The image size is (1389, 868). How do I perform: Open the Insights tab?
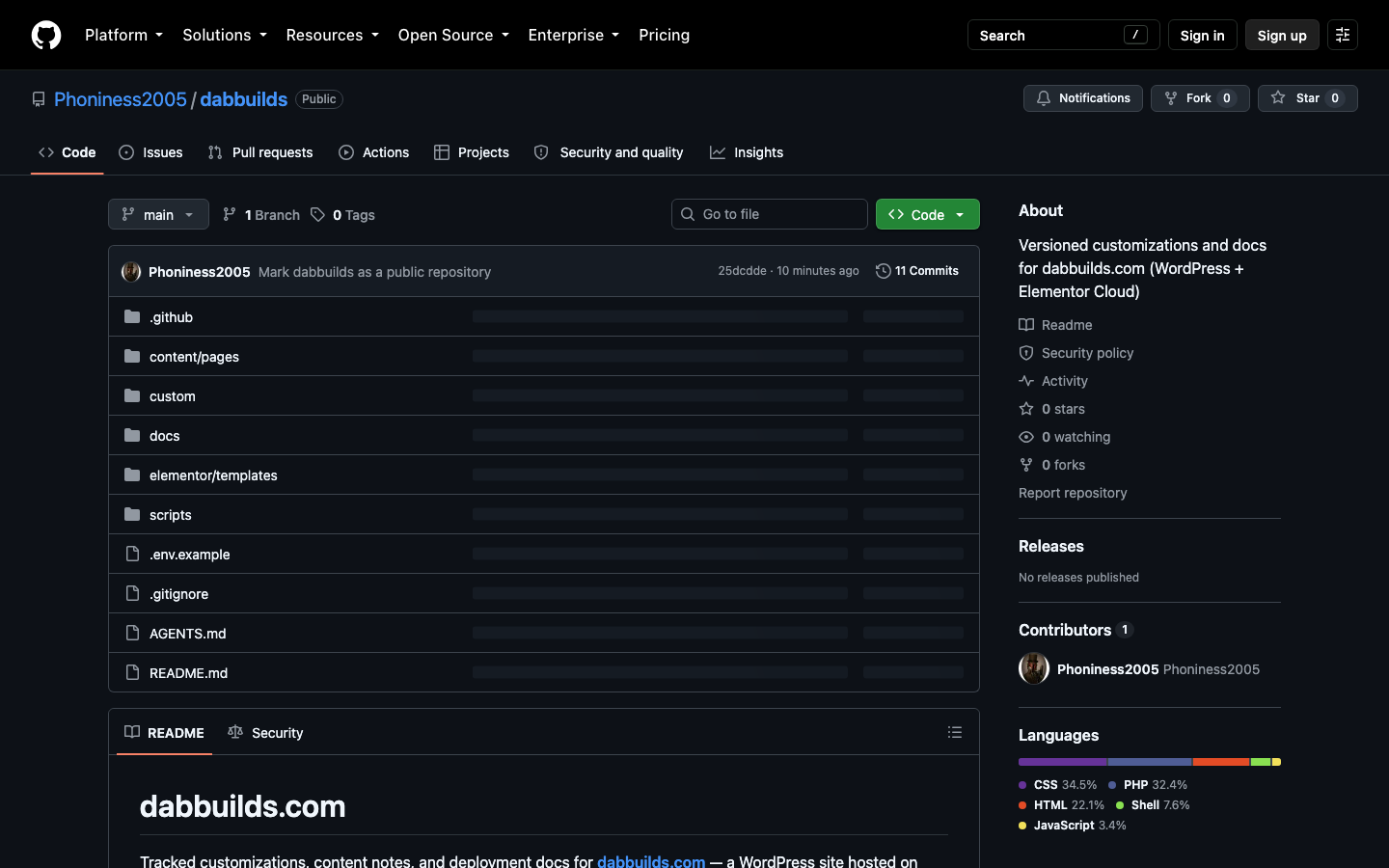pyautogui.click(x=747, y=152)
